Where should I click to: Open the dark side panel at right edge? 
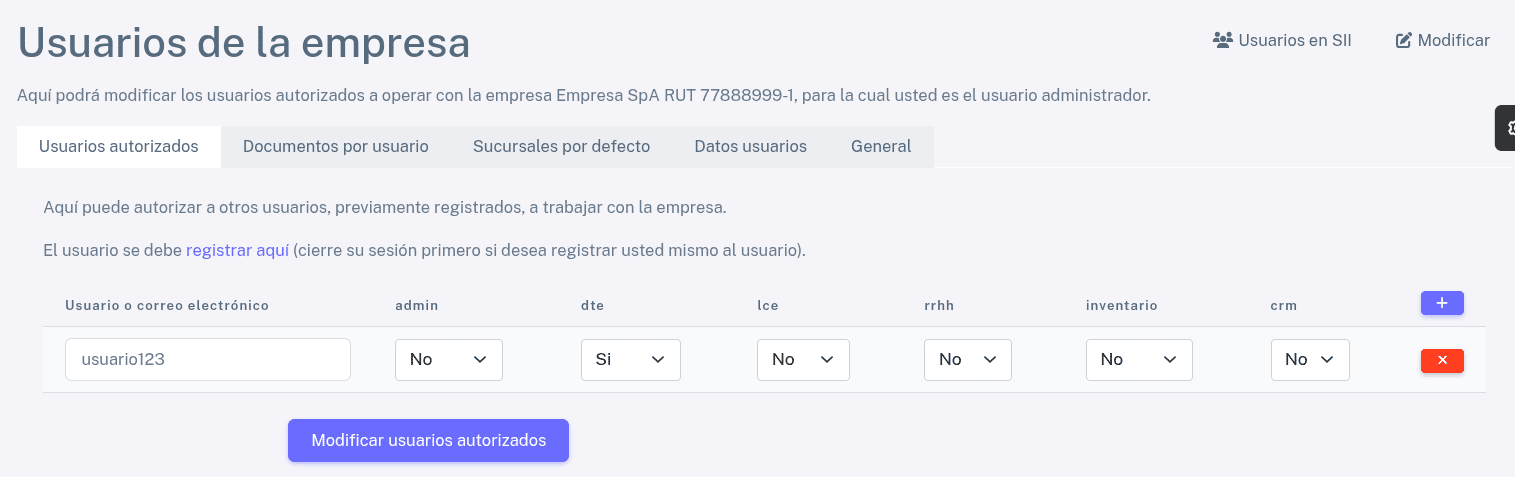[x=1505, y=128]
